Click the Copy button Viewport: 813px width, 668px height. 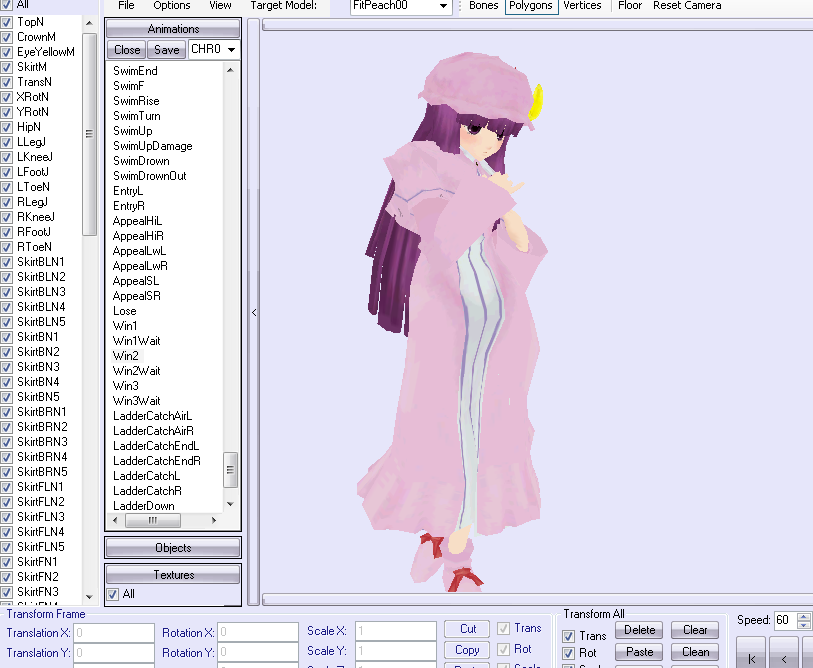coord(468,650)
